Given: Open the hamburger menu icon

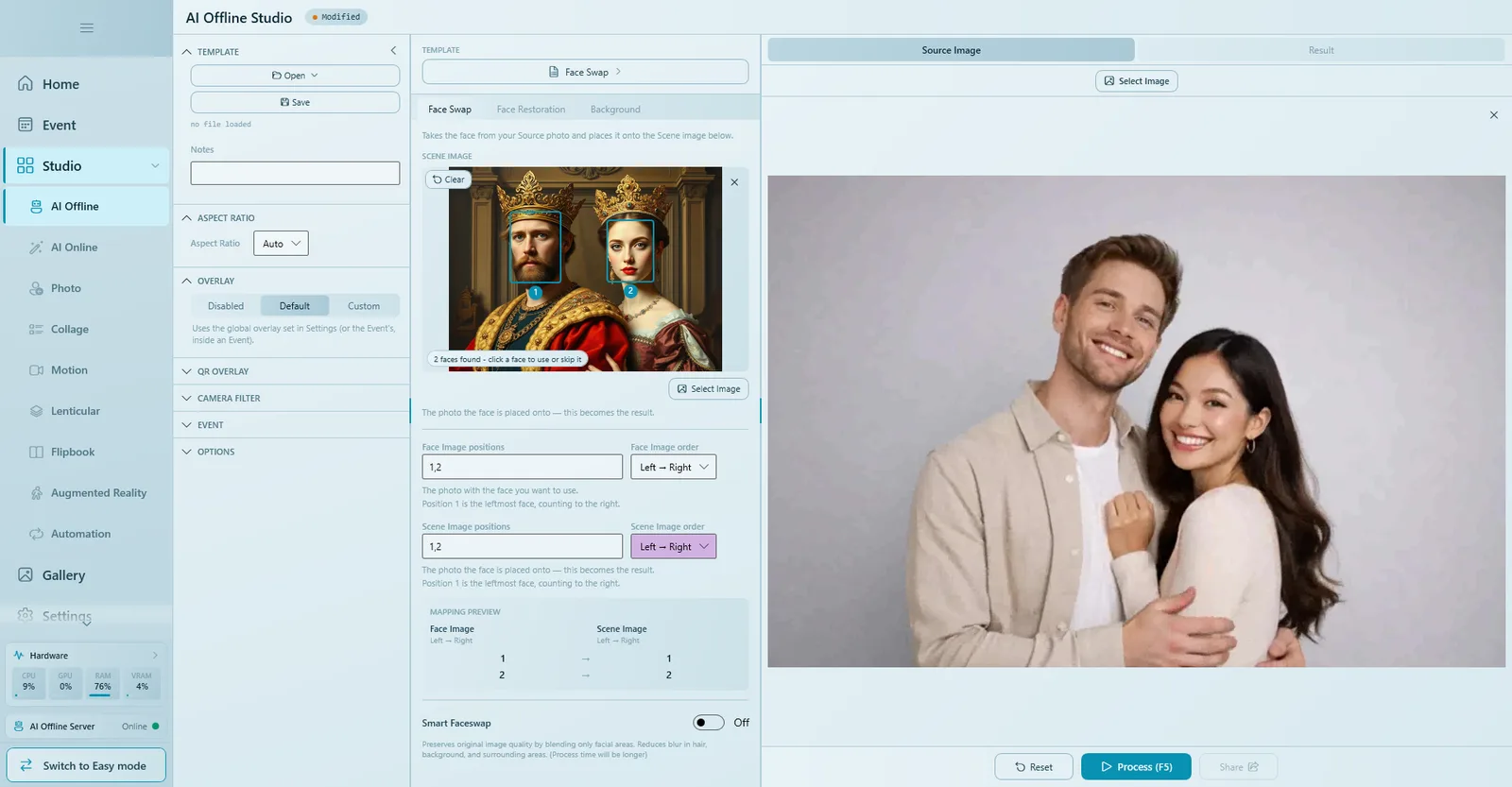Looking at the screenshot, I should (87, 28).
